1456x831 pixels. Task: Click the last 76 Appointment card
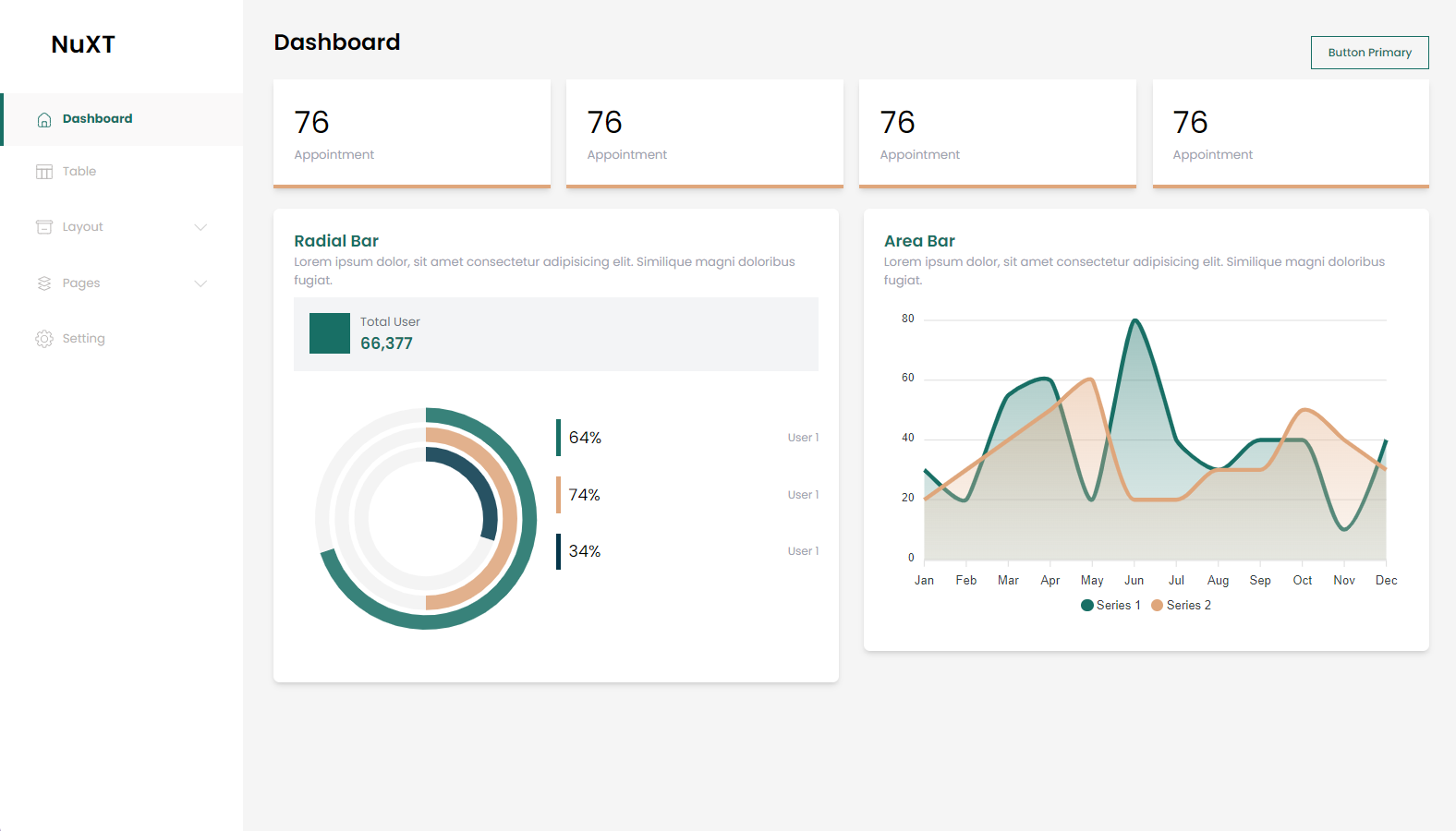(1291, 133)
